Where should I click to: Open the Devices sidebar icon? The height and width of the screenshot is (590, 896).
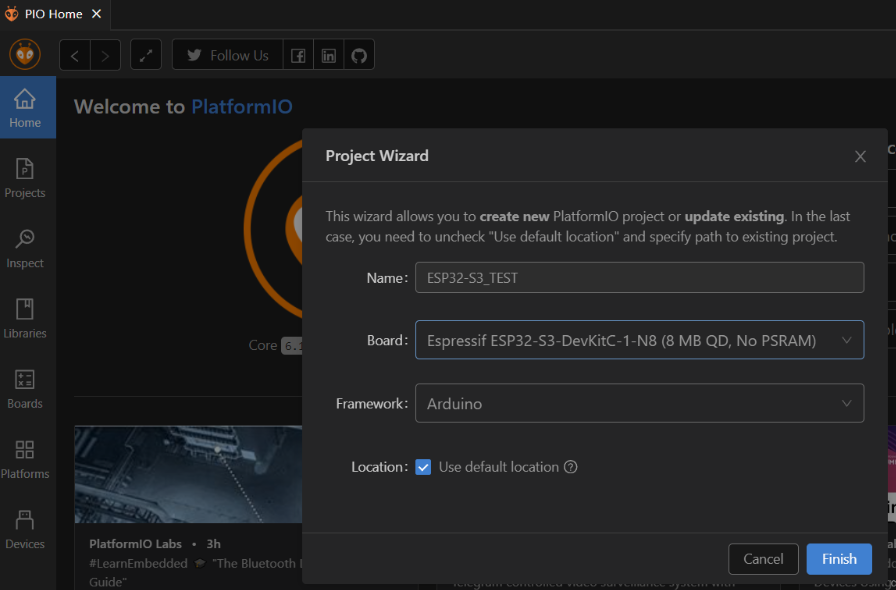point(25,528)
